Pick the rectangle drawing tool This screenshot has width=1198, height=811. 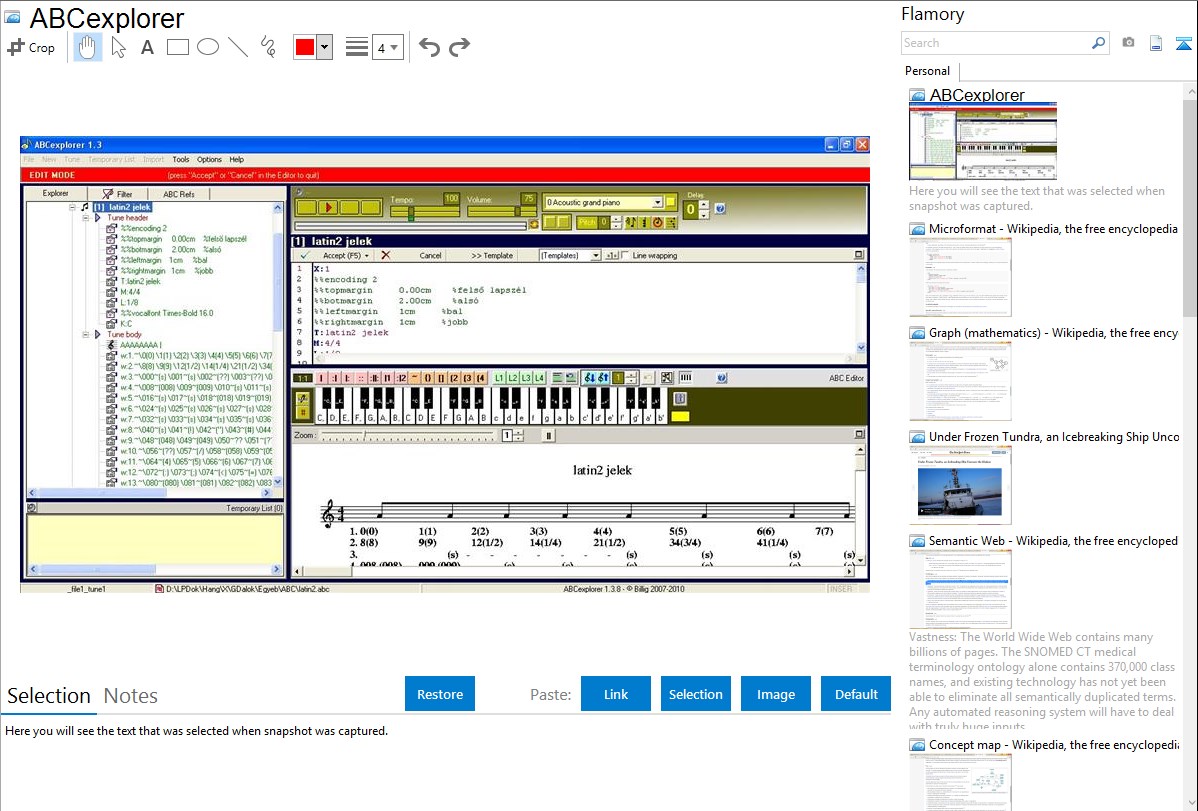[177, 47]
